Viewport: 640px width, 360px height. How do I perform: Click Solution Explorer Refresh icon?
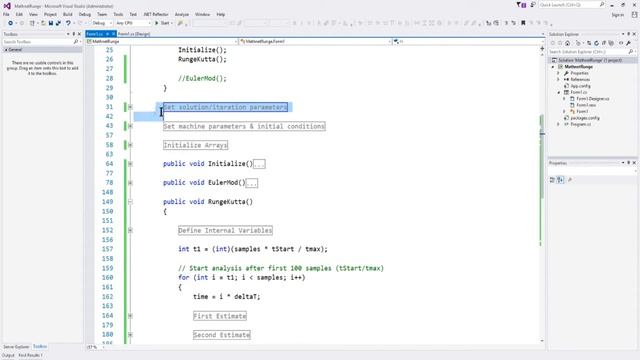coord(596,43)
